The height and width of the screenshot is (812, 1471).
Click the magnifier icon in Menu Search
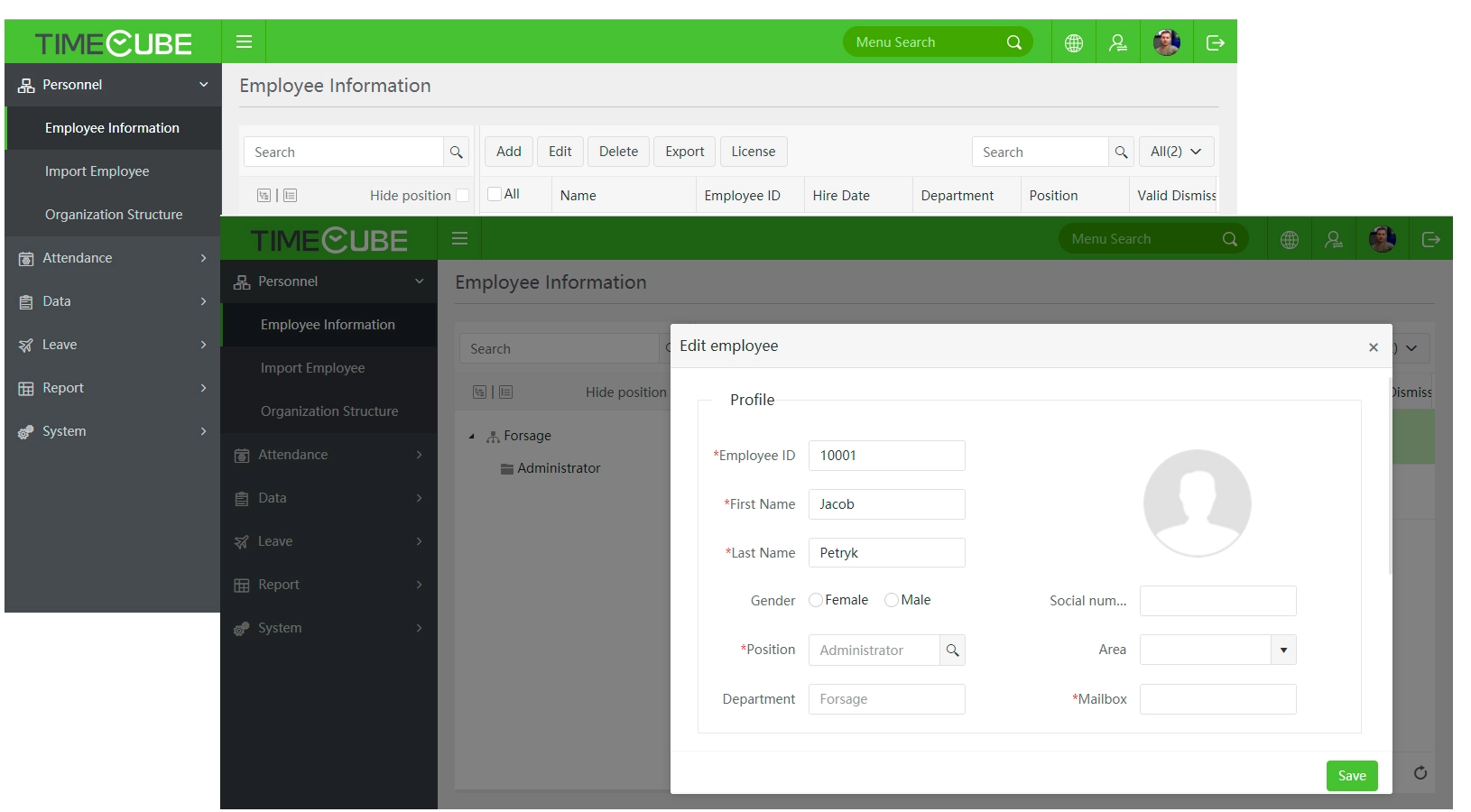coord(1014,42)
